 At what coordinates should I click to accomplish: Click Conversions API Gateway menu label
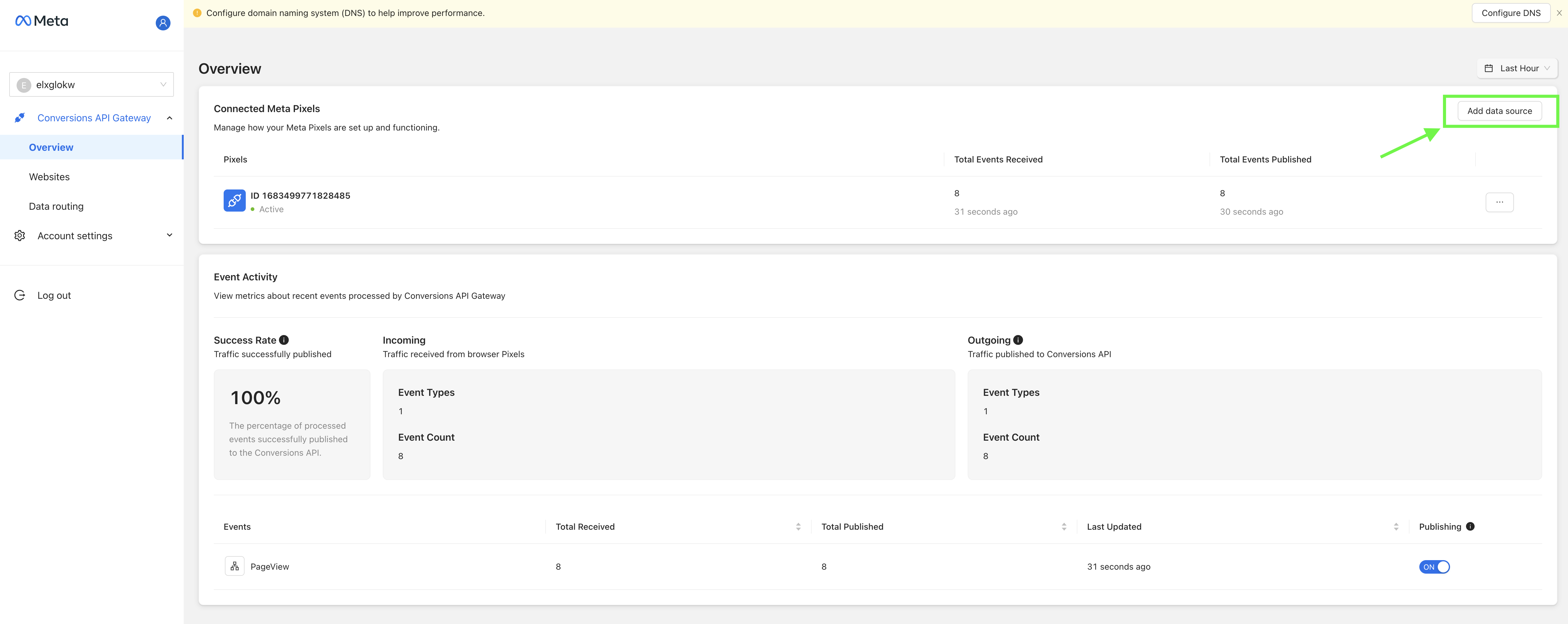94,118
